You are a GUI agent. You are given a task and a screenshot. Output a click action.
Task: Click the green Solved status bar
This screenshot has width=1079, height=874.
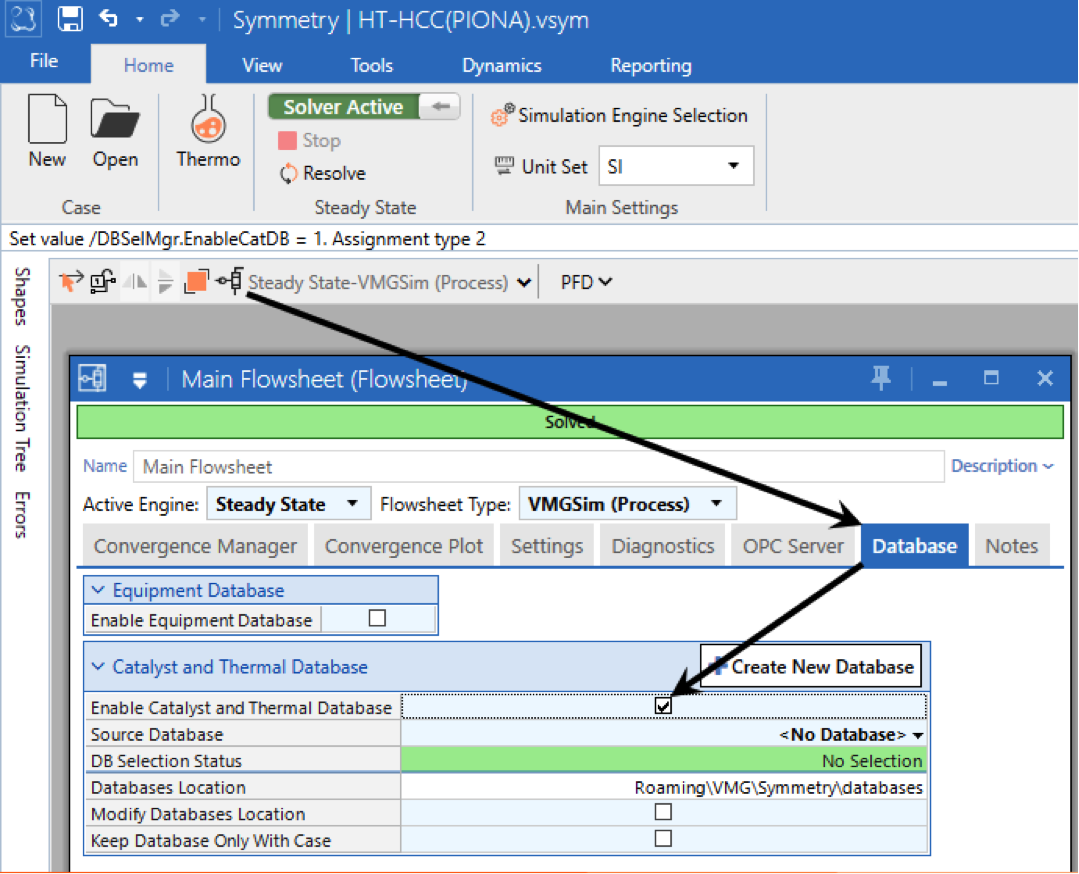(570, 422)
